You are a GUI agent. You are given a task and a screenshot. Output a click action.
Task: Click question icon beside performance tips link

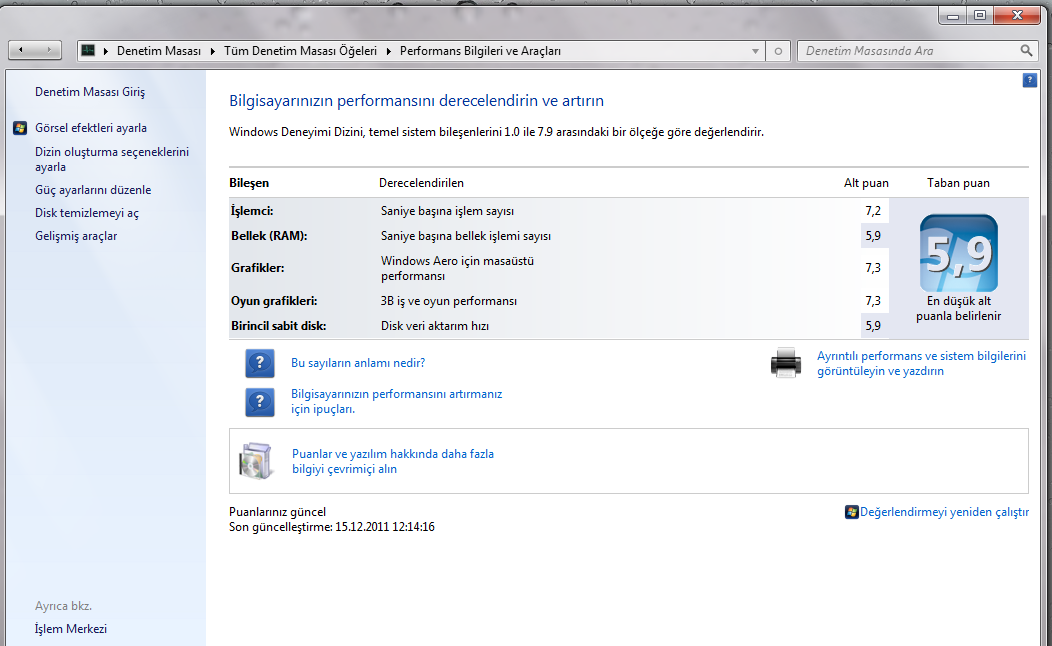tap(260, 402)
